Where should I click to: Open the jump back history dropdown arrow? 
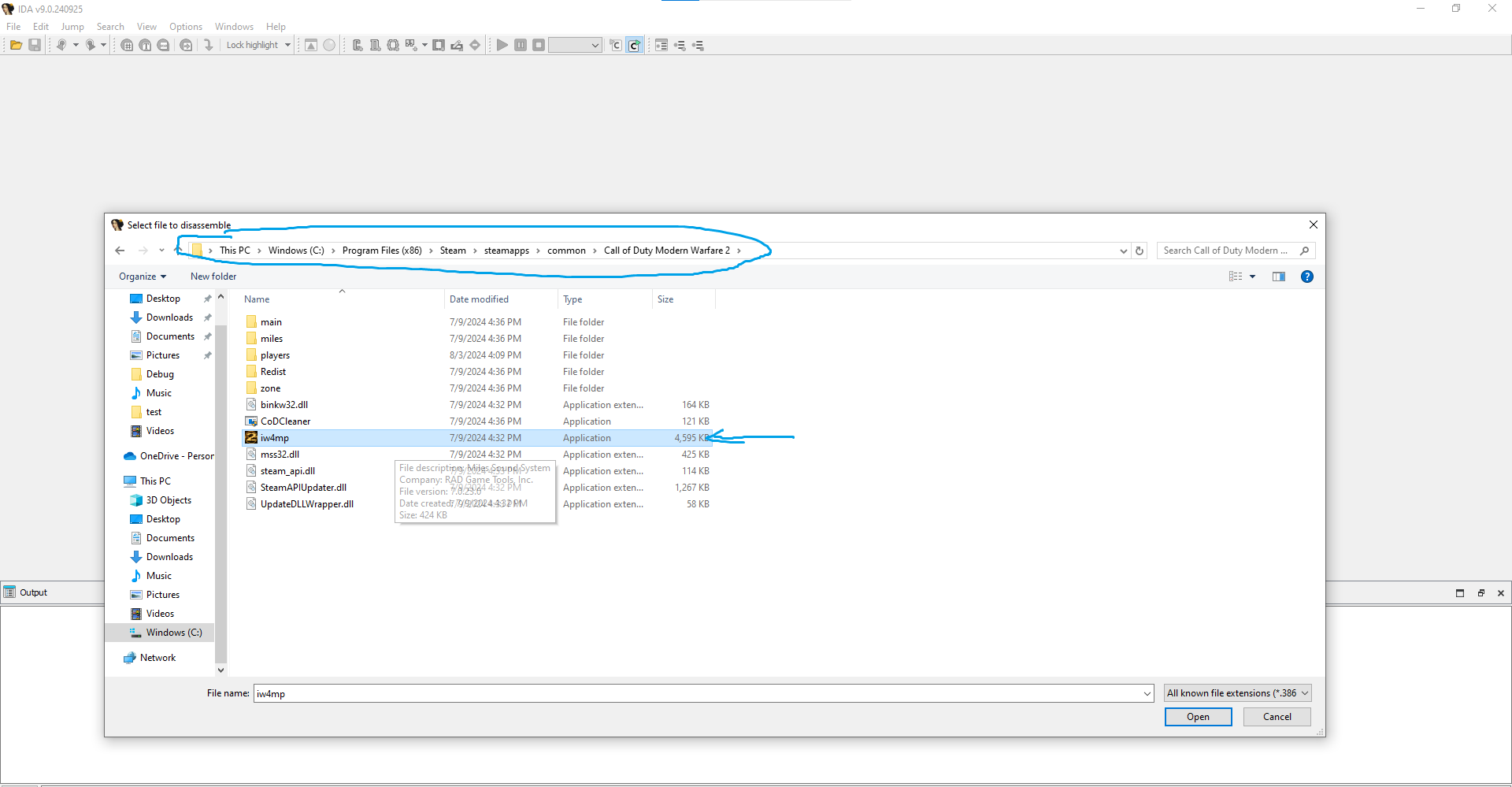point(76,45)
